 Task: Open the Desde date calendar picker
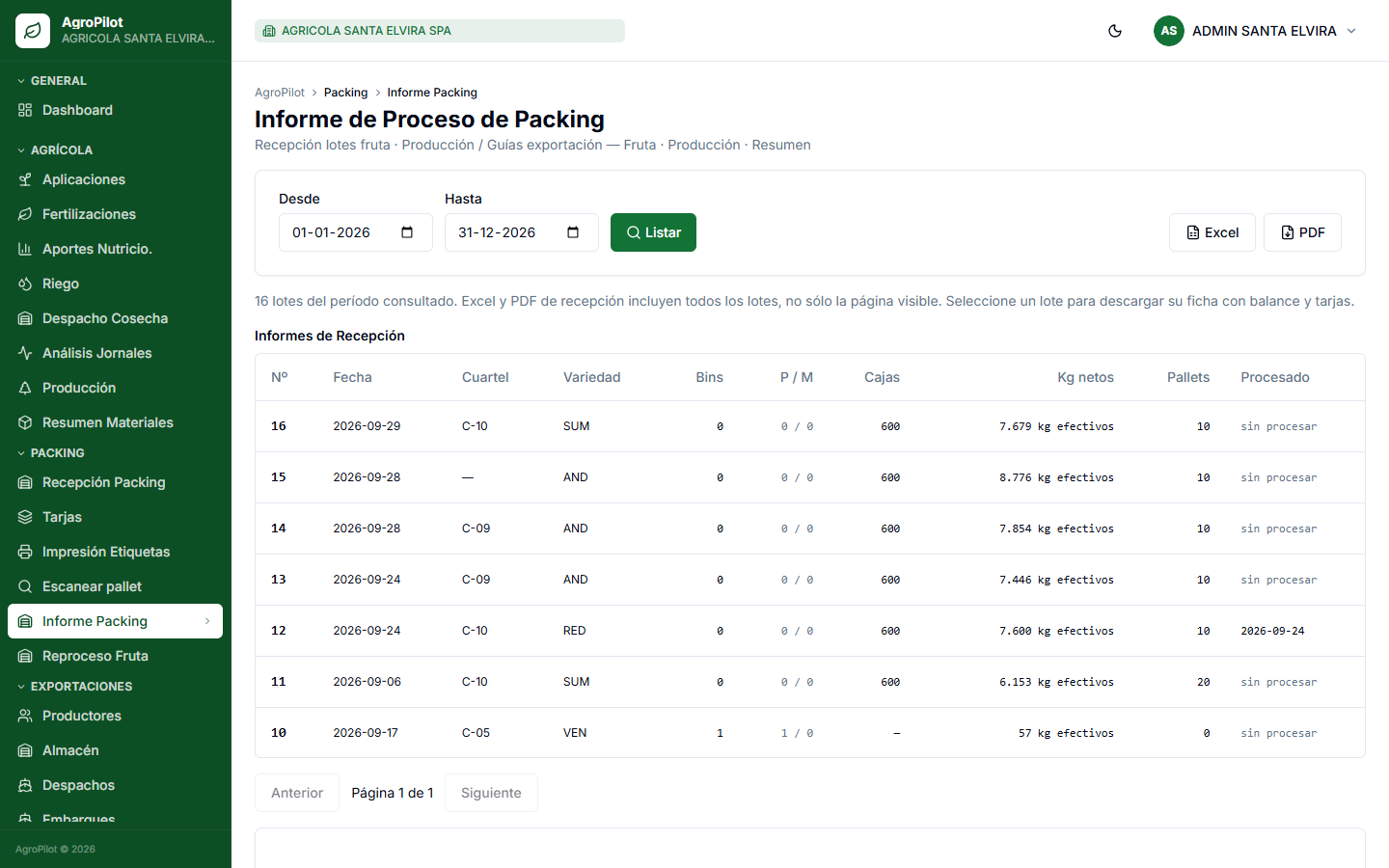point(407,232)
